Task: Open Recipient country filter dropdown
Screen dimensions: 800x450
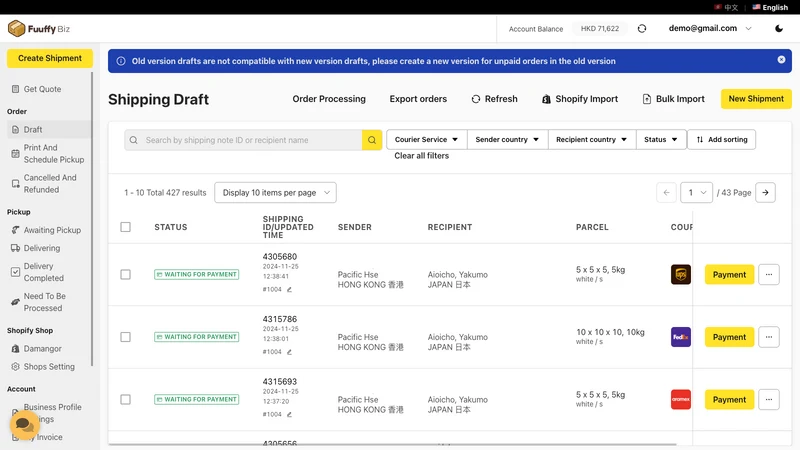Action: [592, 139]
